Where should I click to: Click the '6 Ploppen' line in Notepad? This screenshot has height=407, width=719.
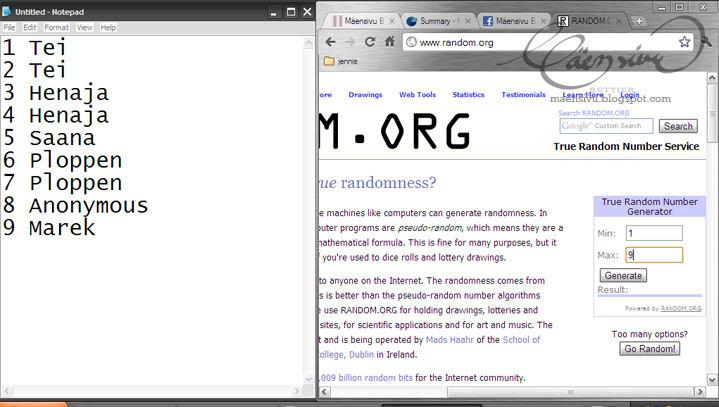coord(62,160)
